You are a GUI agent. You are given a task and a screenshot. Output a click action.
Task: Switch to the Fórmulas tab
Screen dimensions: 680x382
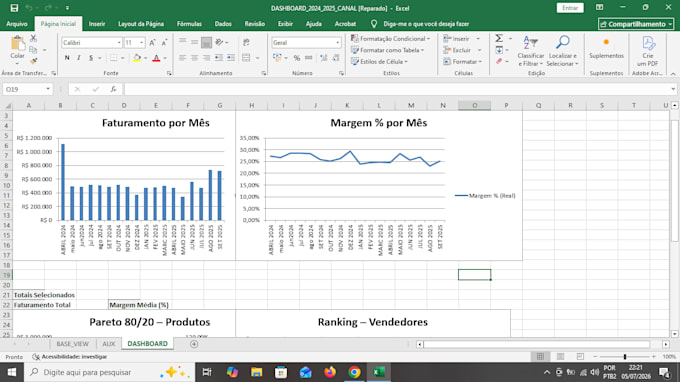click(189, 24)
